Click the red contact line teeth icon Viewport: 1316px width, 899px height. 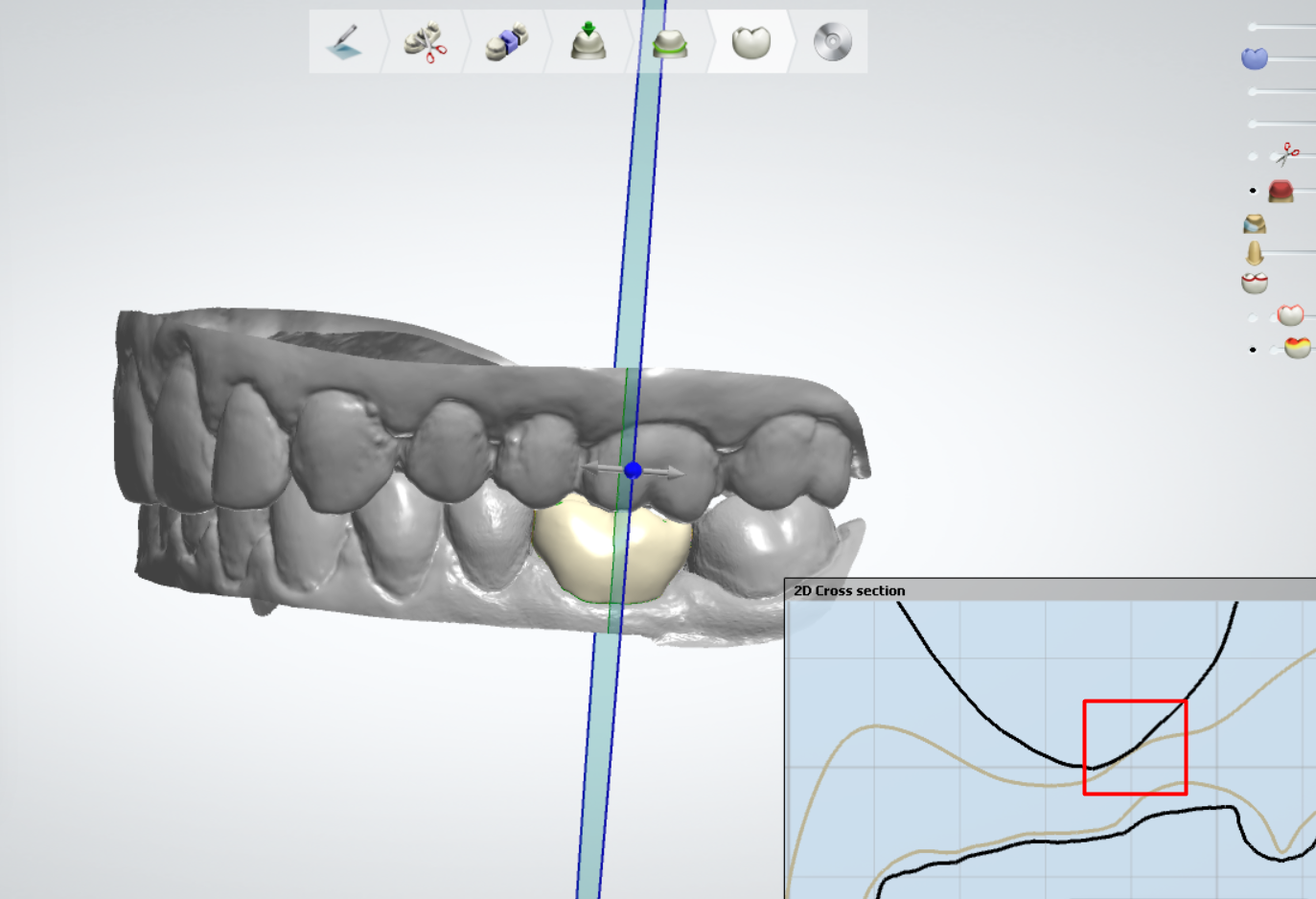1254,283
